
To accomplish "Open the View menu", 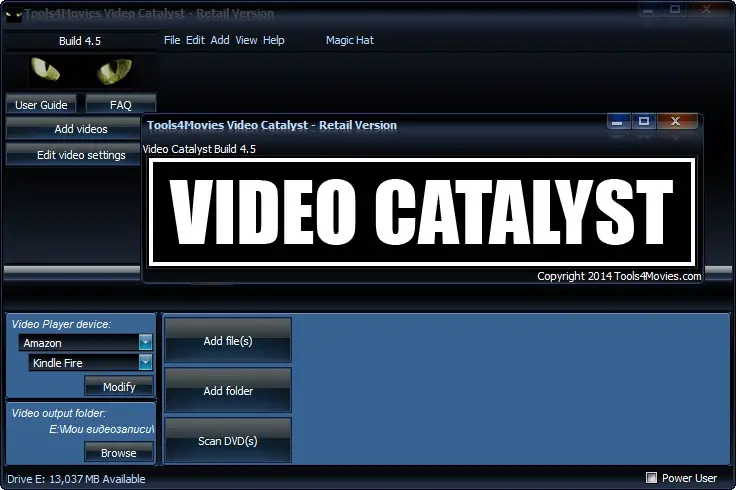I will 246,40.
